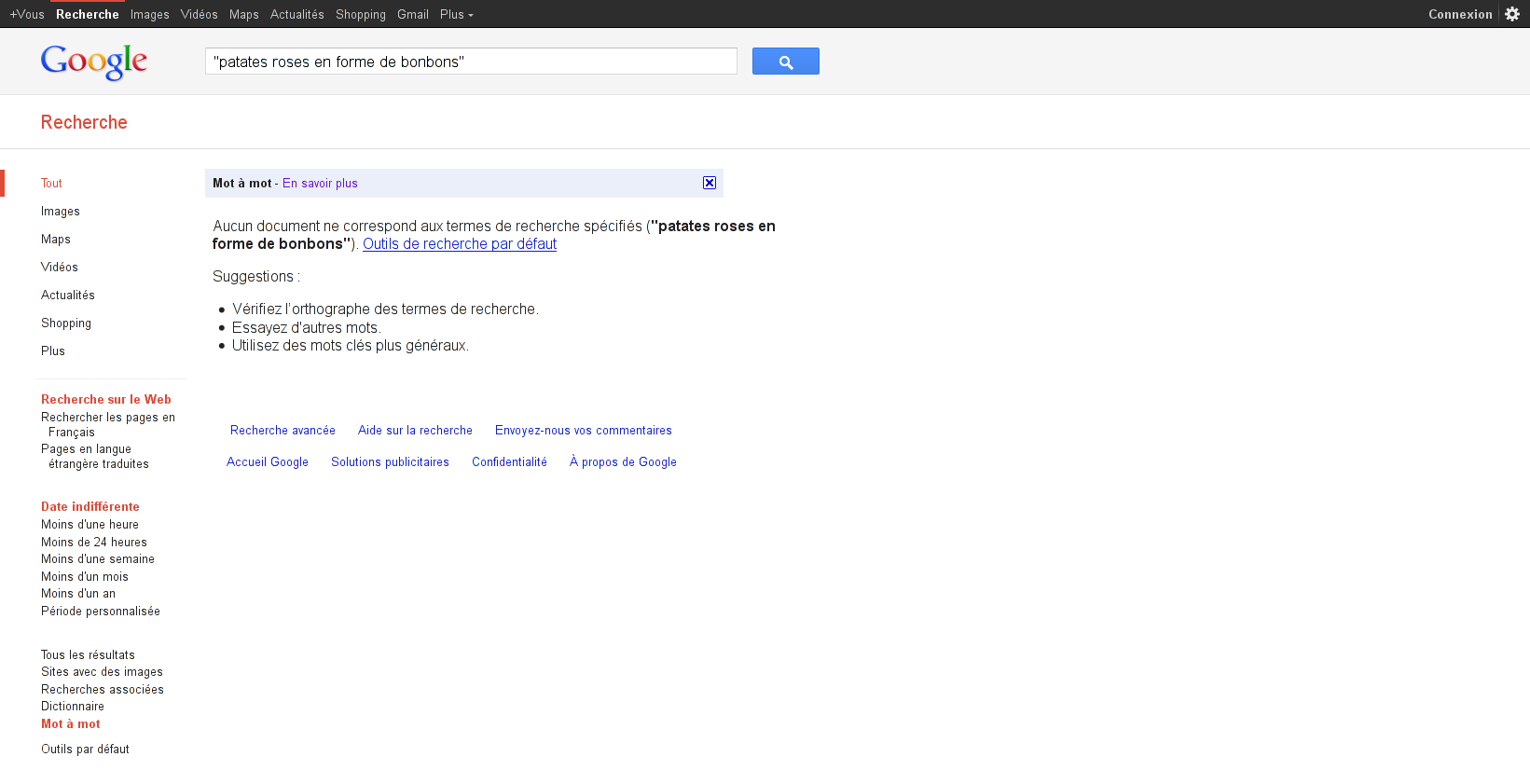Close the 'Mot à mot' notice bar

(x=710, y=183)
